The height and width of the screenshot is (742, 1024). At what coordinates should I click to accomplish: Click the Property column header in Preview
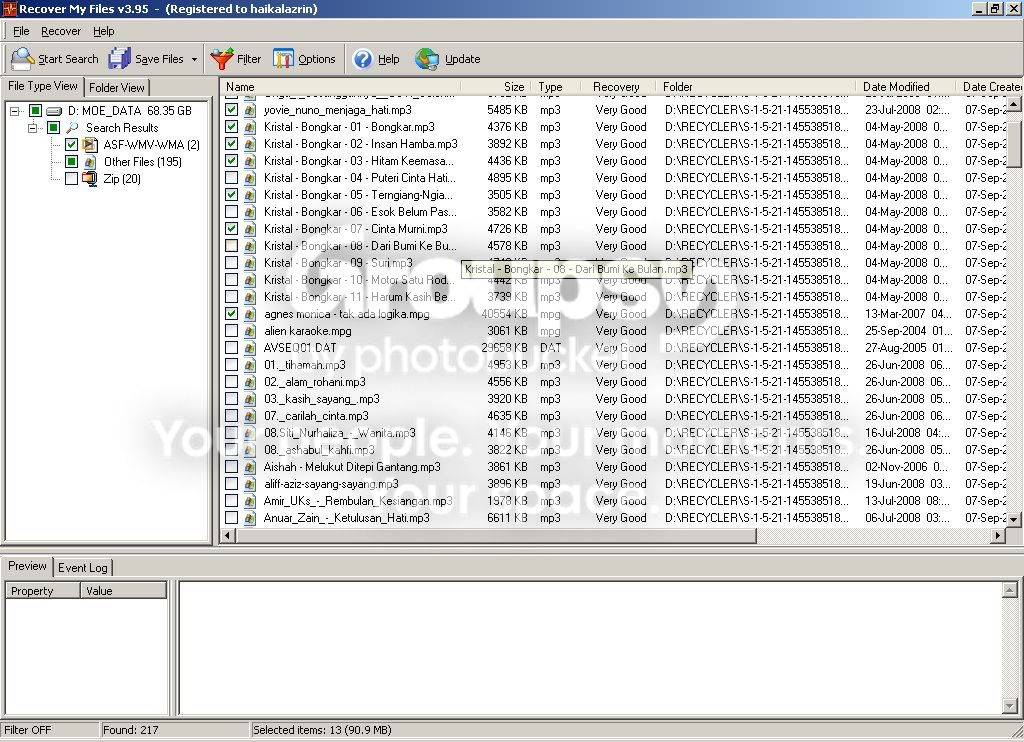tap(43, 591)
